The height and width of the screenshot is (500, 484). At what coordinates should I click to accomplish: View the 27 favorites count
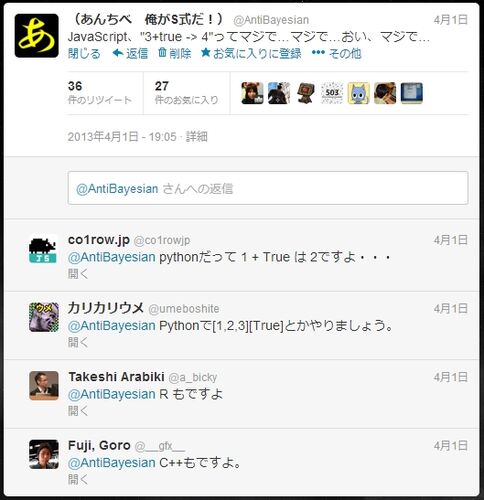(186, 93)
